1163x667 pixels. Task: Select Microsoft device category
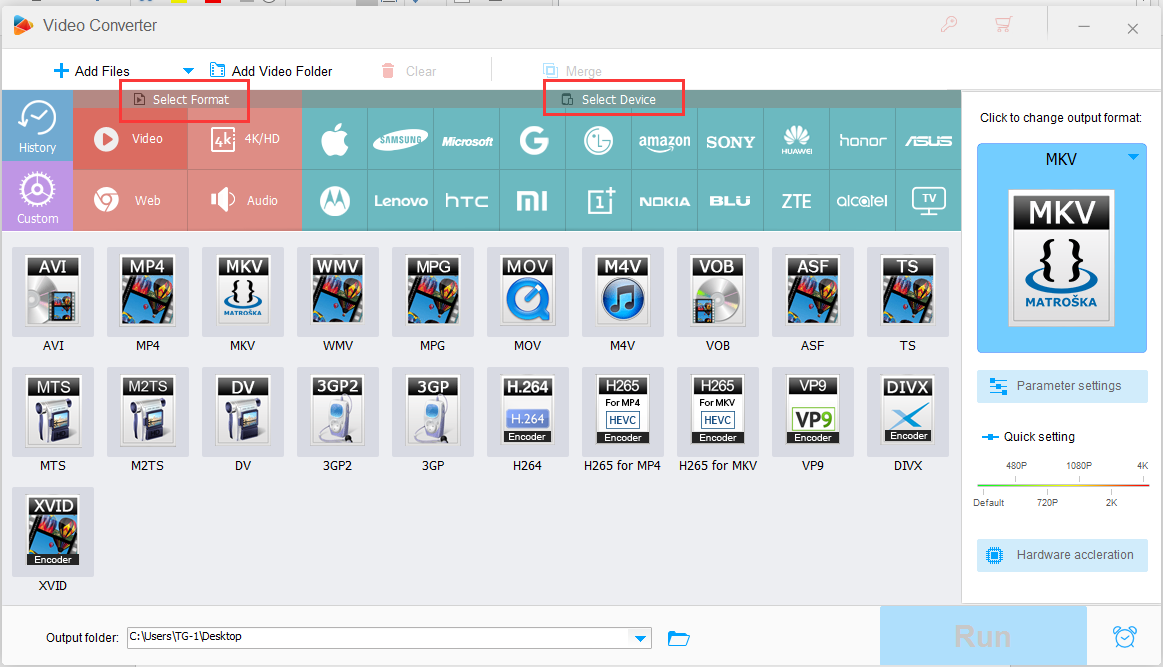tap(467, 139)
